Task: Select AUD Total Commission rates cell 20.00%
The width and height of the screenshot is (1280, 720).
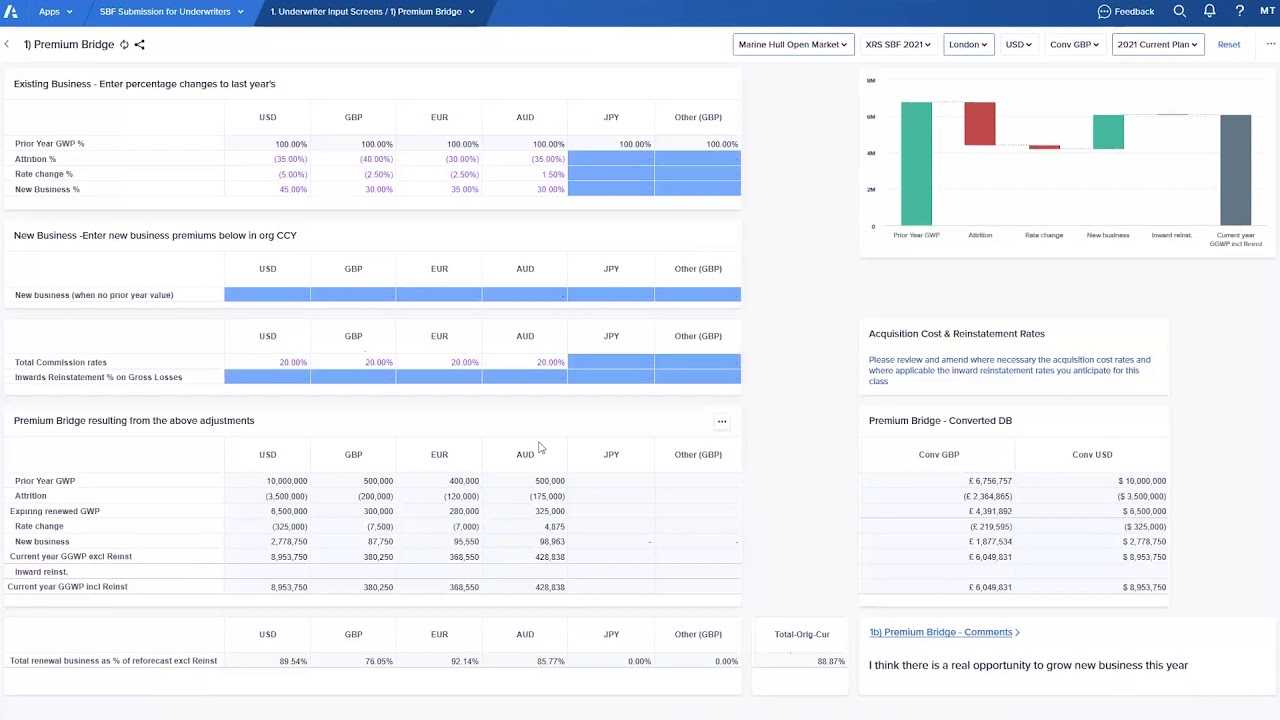Action: point(525,362)
